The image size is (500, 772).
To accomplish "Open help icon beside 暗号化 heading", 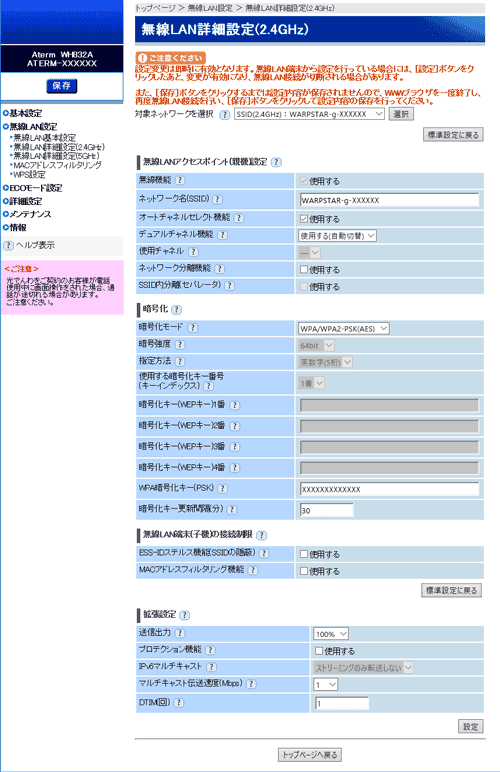I will (176, 310).
